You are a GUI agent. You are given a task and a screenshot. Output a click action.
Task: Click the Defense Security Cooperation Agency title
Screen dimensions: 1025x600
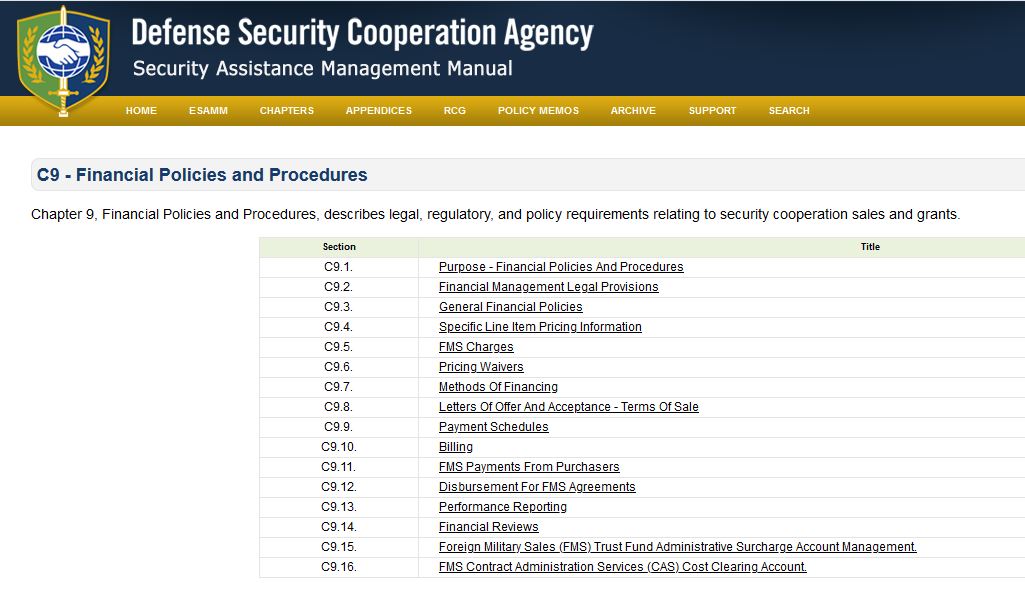(362, 33)
